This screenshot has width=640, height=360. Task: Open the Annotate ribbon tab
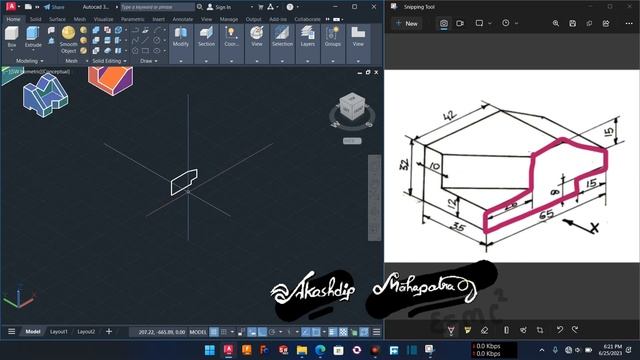tap(182, 19)
